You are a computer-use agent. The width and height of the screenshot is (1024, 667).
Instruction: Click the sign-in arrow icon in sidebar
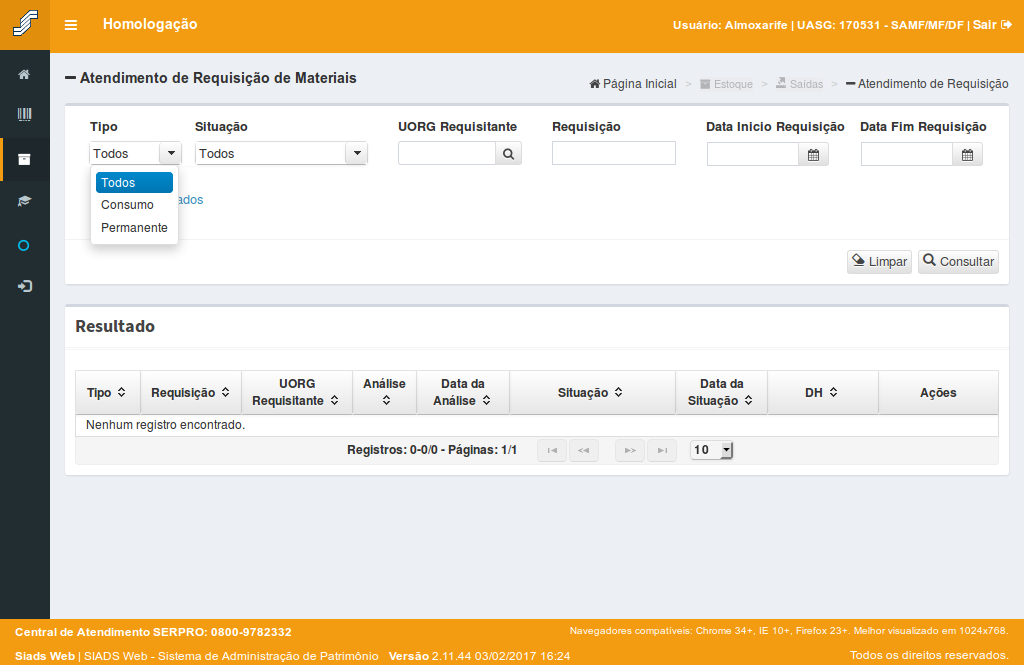tap(24, 286)
